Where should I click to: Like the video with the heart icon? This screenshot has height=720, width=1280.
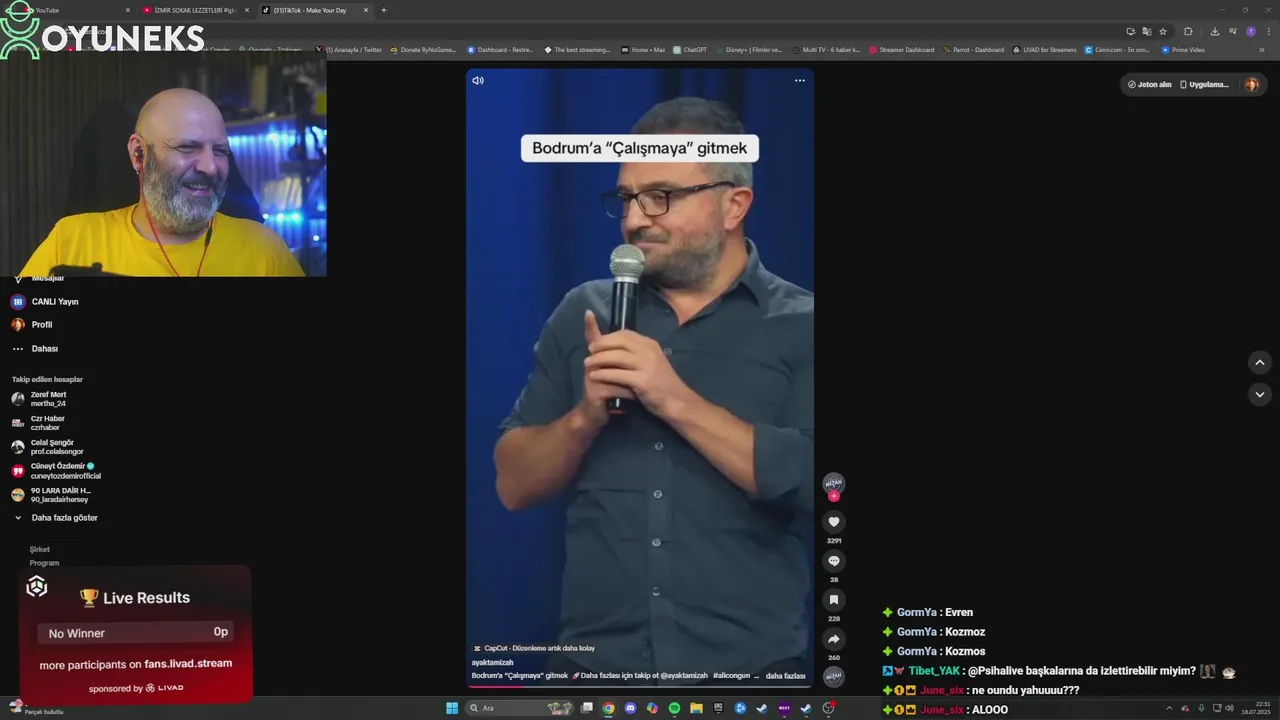pos(834,521)
